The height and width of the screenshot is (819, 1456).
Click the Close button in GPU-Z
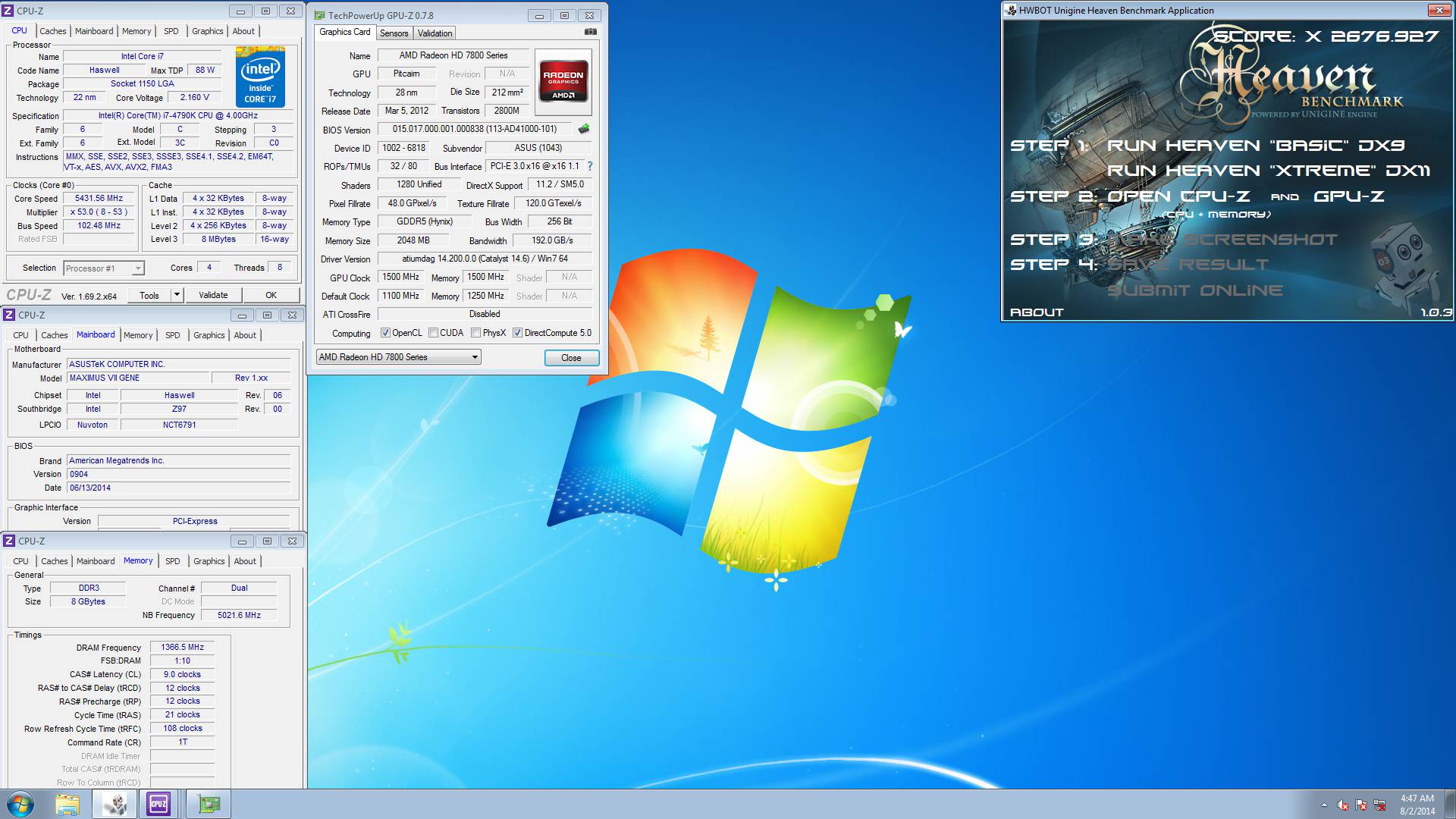coord(571,358)
